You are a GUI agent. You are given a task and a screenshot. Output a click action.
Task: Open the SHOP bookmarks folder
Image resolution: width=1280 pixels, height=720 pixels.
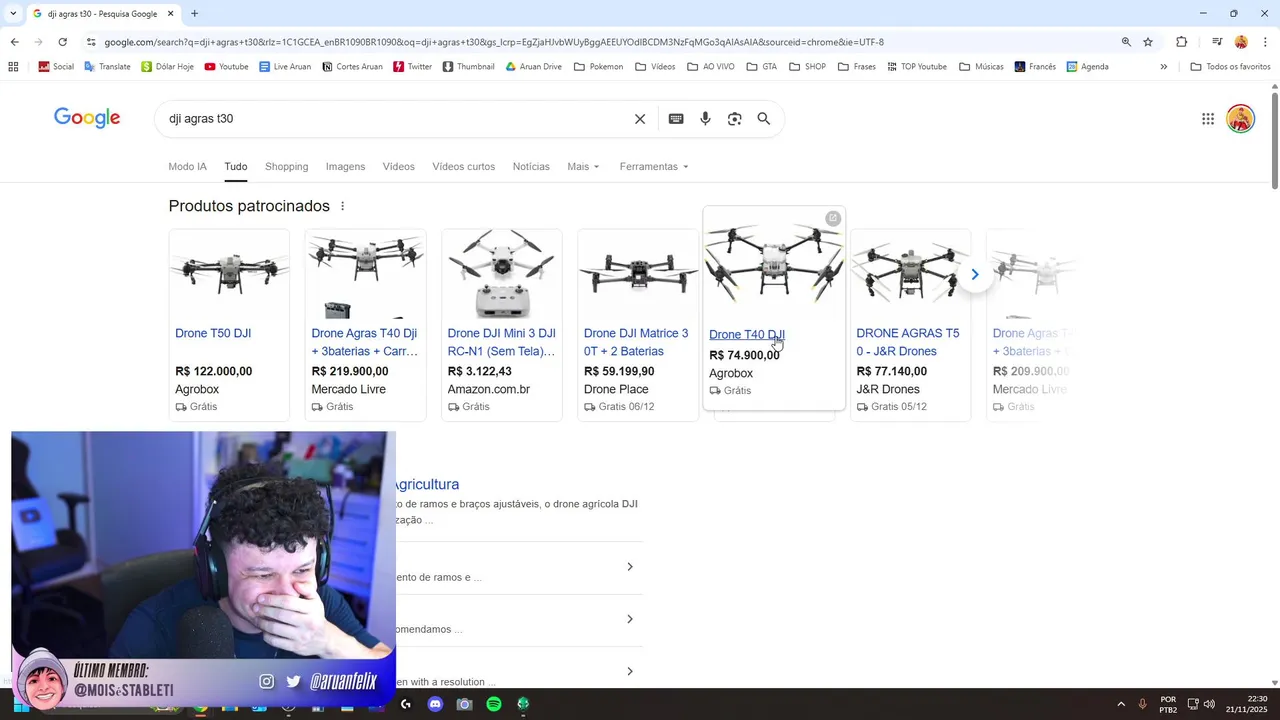point(807,67)
